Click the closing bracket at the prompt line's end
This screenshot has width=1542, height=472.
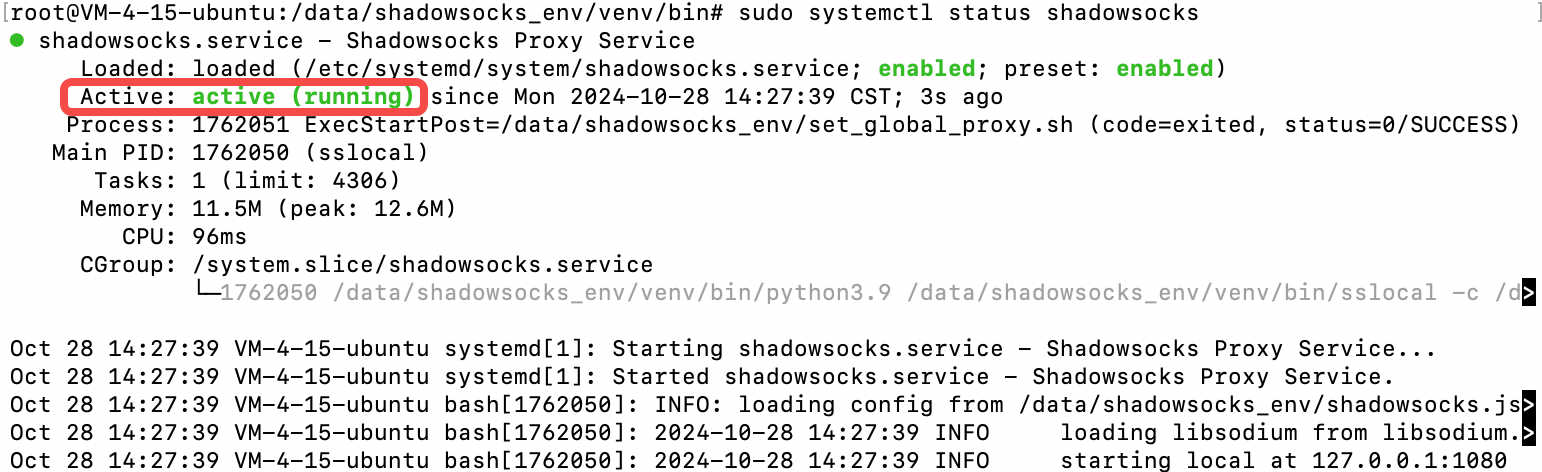[1537, 13]
